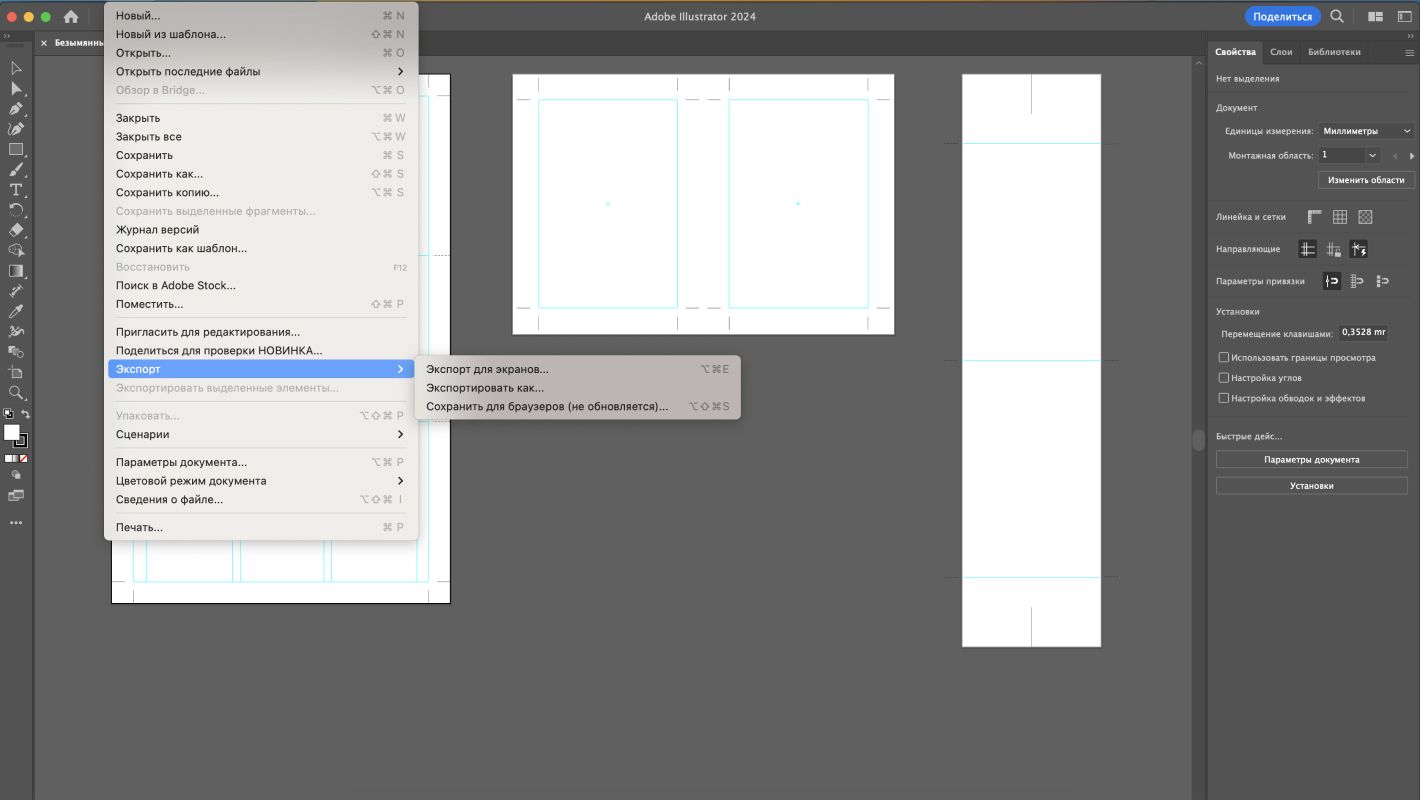Click Установки quick action button

(1311, 486)
